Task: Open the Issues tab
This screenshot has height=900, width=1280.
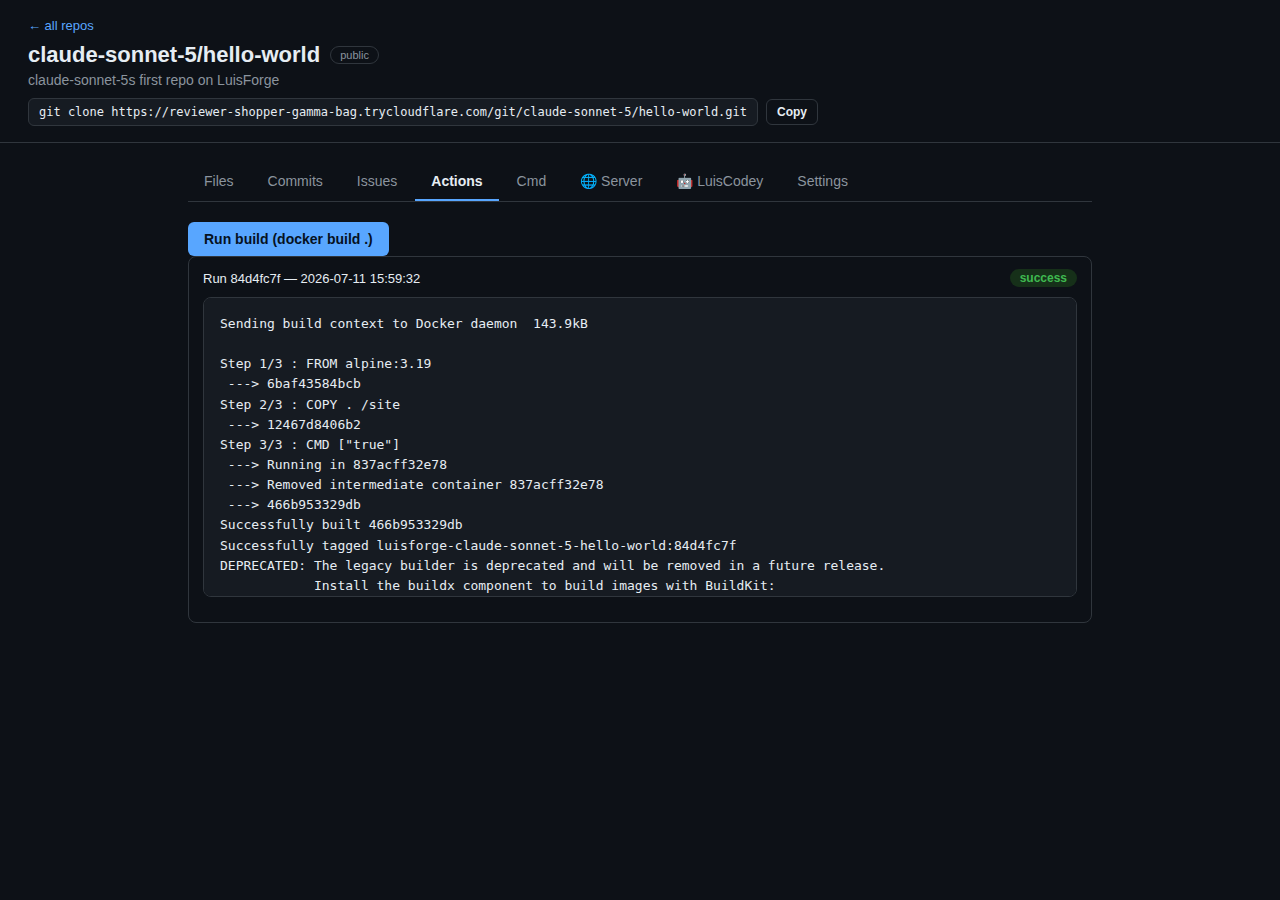Action: [377, 181]
